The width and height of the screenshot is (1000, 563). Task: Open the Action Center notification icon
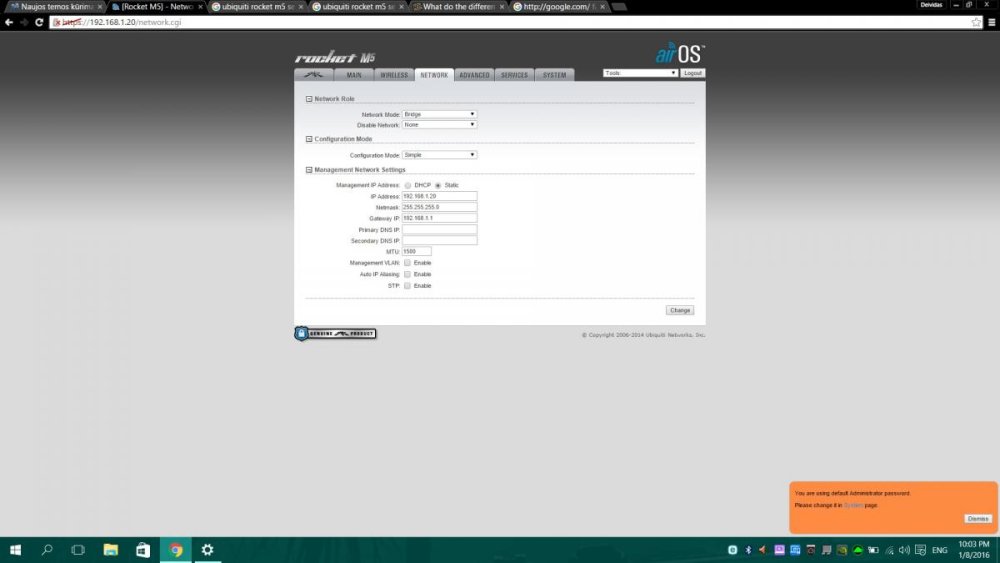coord(920,550)
